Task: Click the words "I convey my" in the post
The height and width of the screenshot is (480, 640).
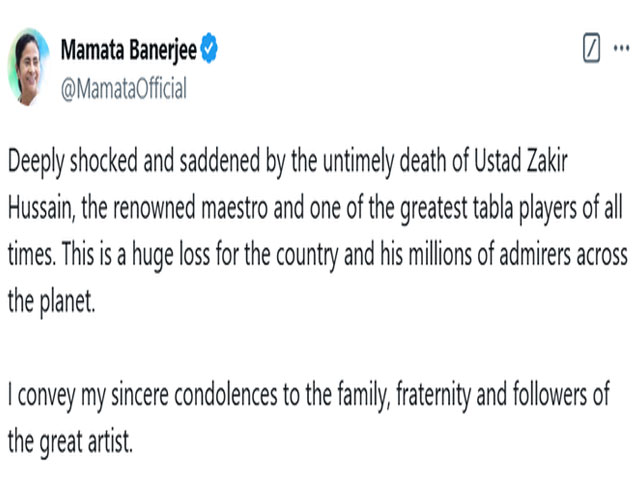Action: click(57, 396)
